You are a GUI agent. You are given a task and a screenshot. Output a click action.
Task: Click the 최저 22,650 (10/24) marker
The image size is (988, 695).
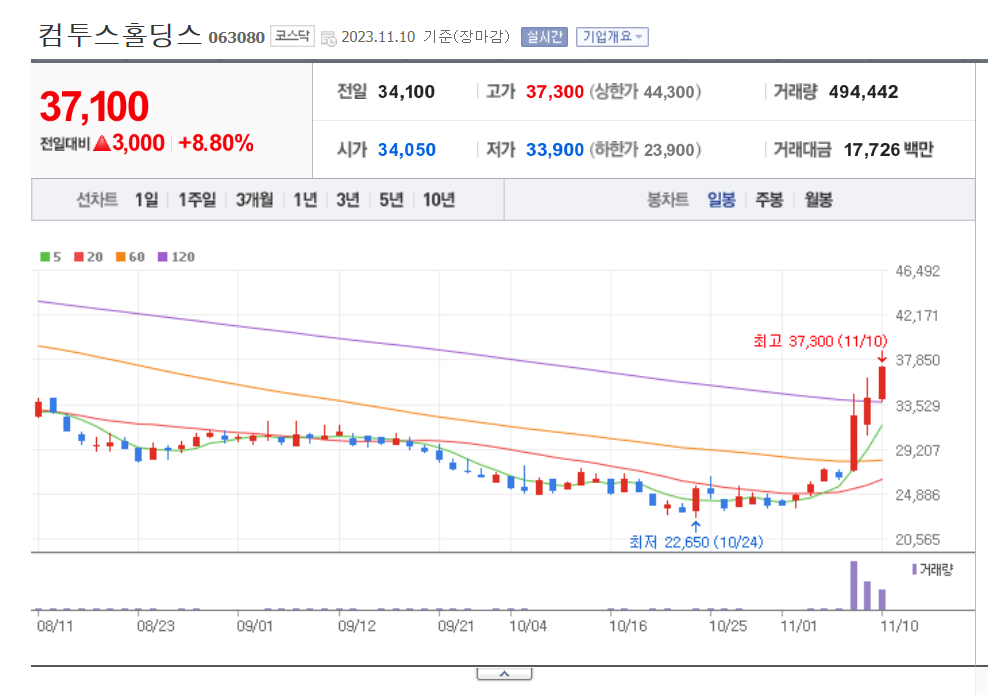696,542
